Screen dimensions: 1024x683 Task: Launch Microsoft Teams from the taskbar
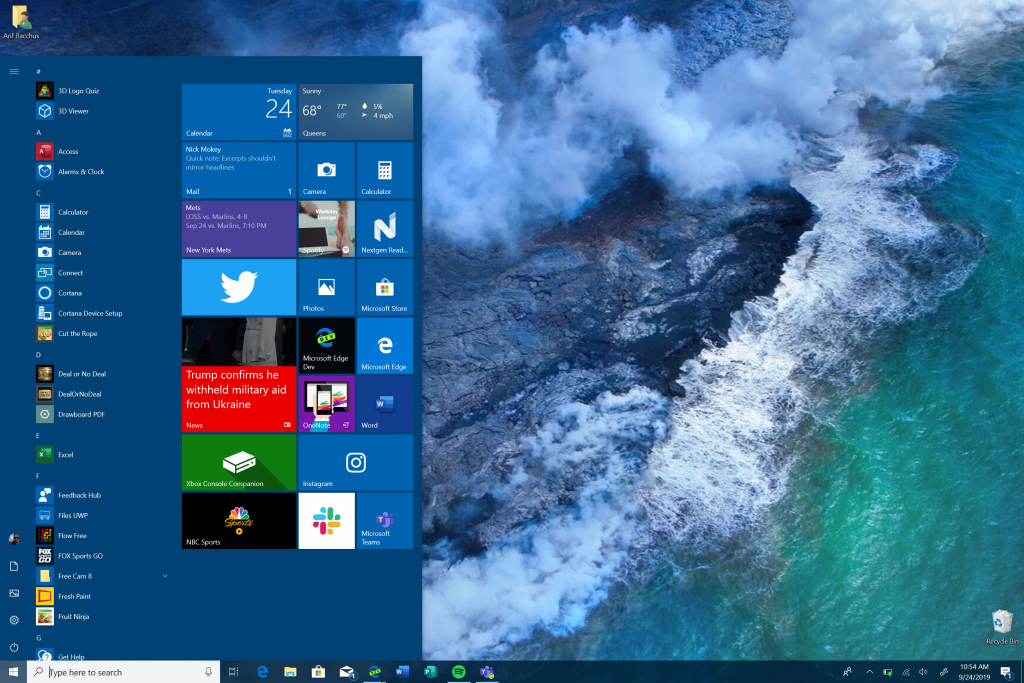[x=487, y=673]
